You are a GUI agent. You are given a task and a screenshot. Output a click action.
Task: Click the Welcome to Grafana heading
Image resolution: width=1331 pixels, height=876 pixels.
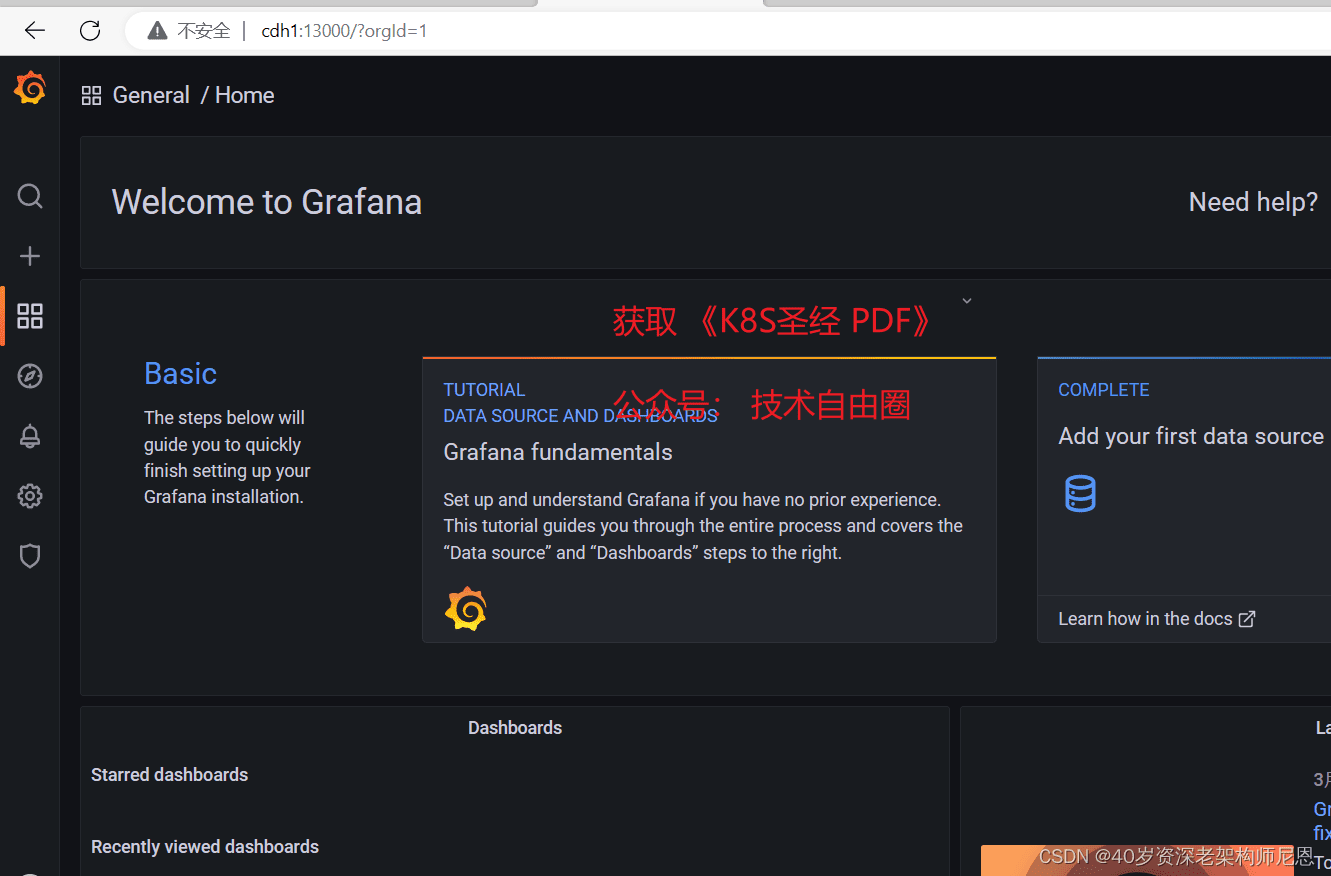pos(267,202)
